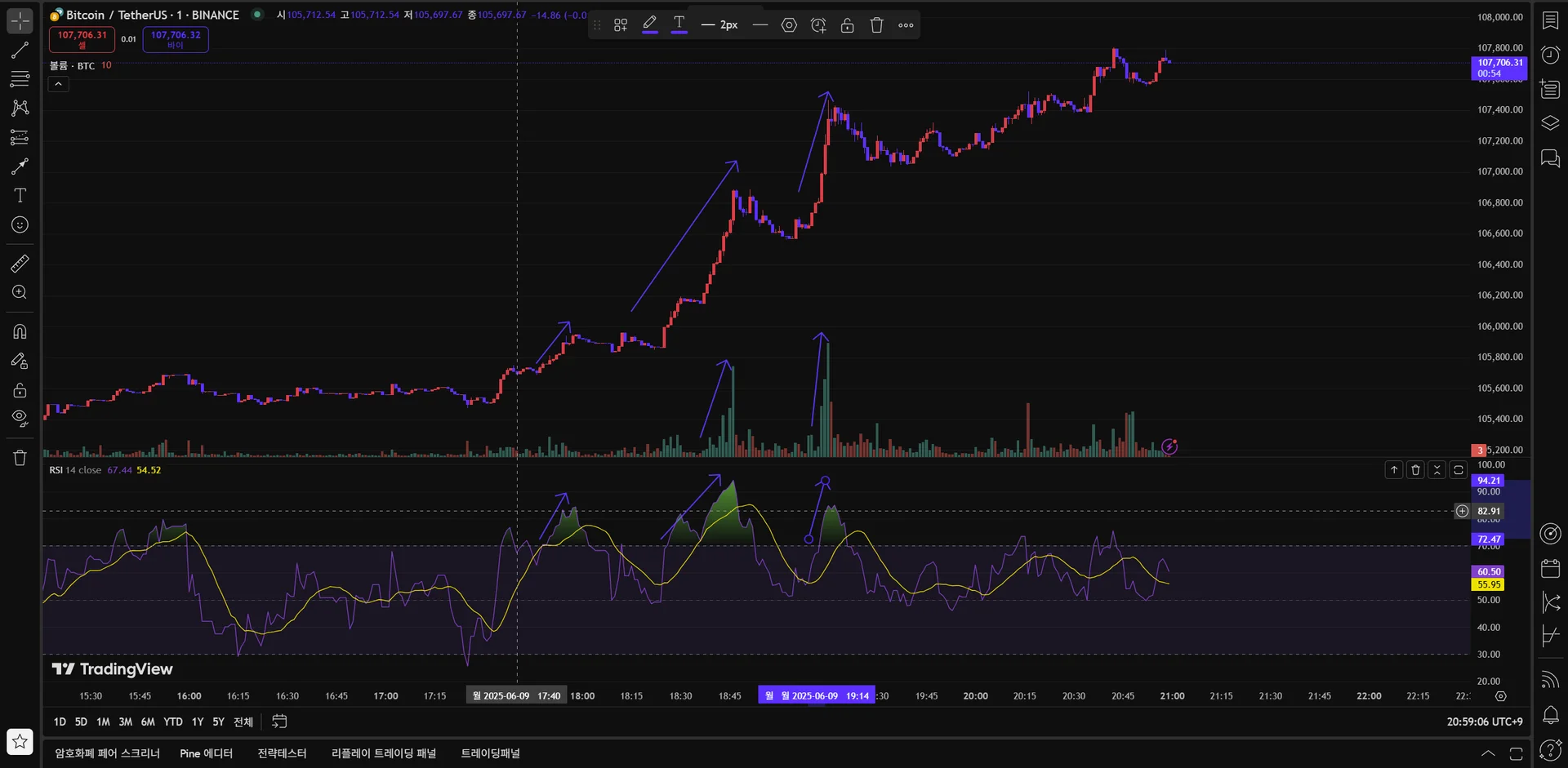Toggle lock all drawings
This screenshot has height=768, width=1568.
(x=20, y=390)
